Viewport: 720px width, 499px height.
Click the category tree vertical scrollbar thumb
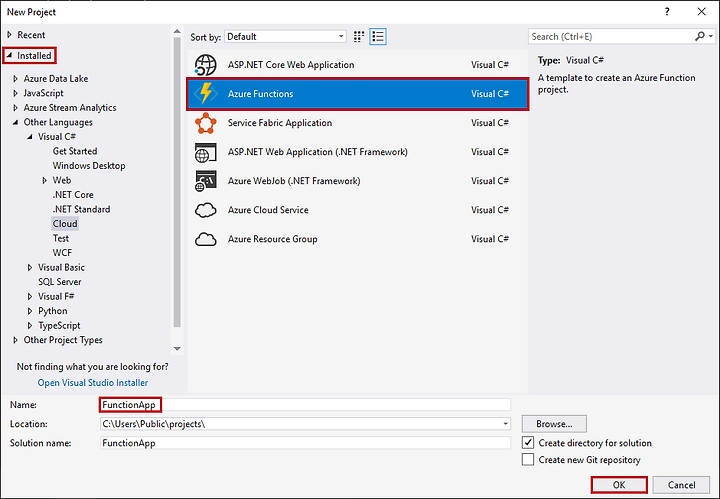point(177,183)
